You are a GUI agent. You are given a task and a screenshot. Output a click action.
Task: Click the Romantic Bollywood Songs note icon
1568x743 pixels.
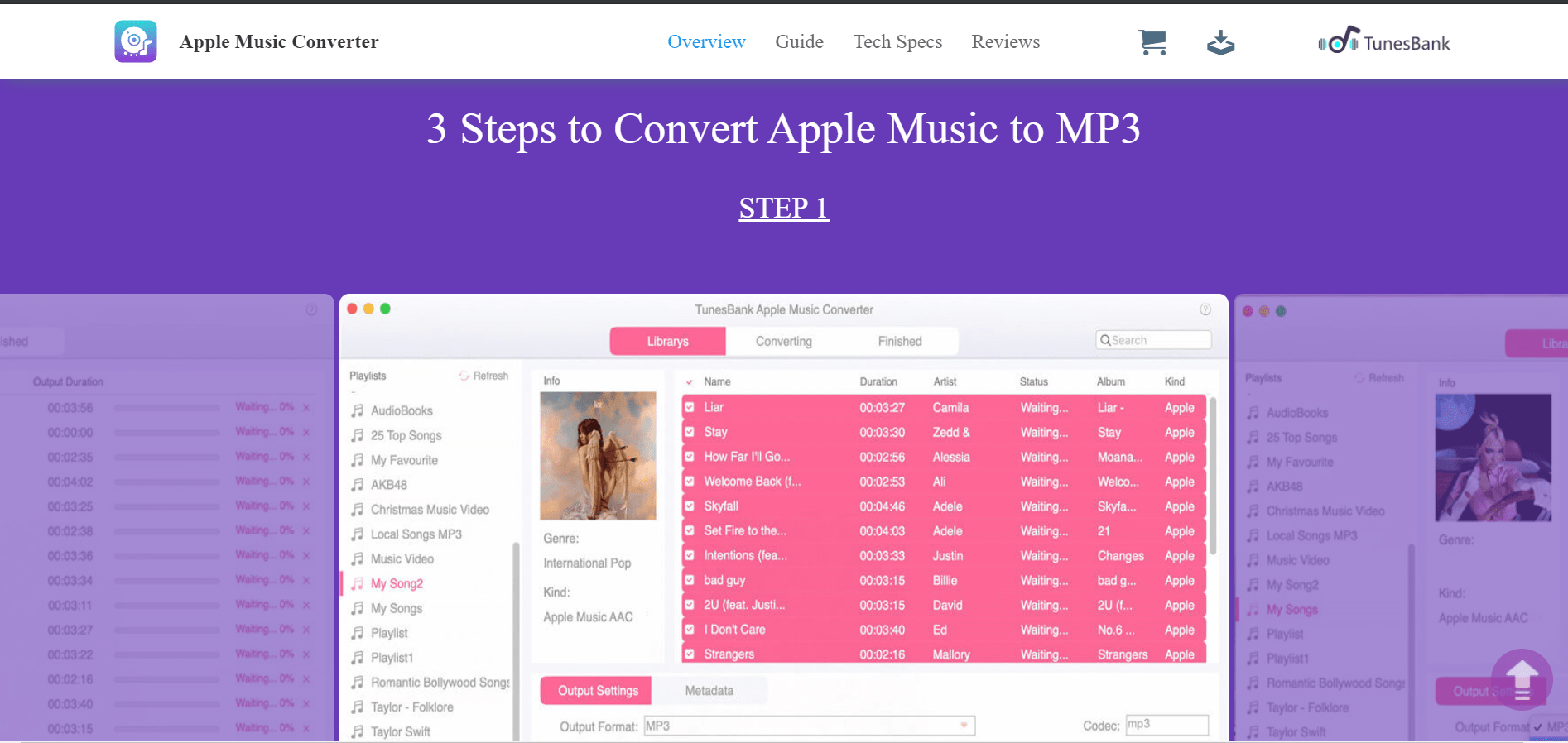[x=357, y=683]
